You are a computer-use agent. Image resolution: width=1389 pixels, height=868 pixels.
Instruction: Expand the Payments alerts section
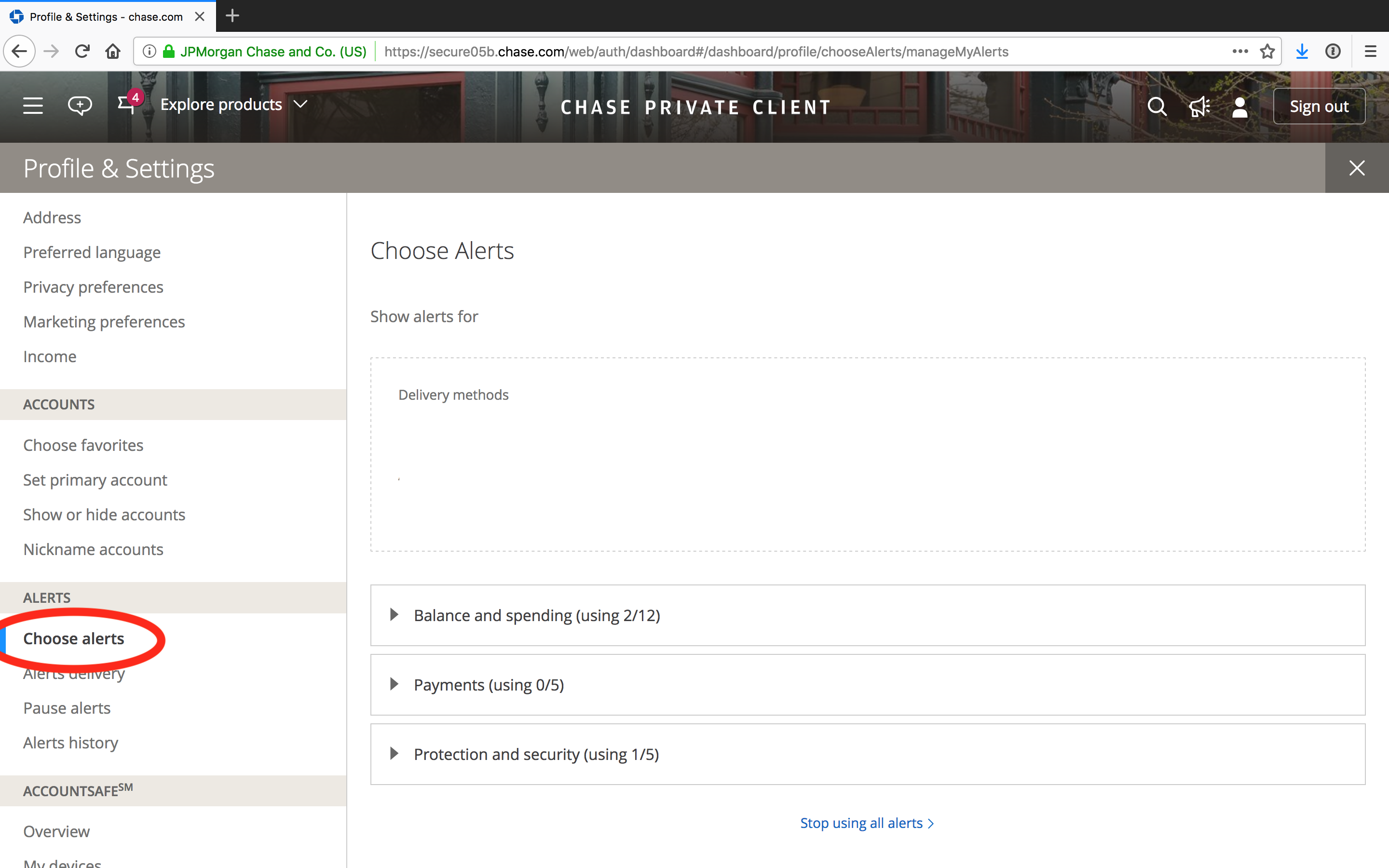867,685
